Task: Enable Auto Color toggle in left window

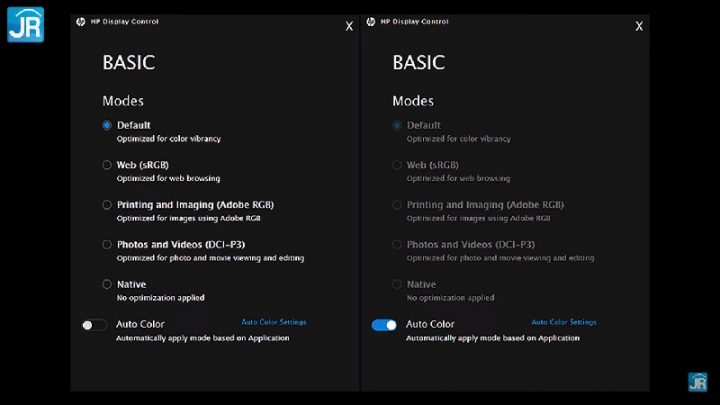Action: 95,325
